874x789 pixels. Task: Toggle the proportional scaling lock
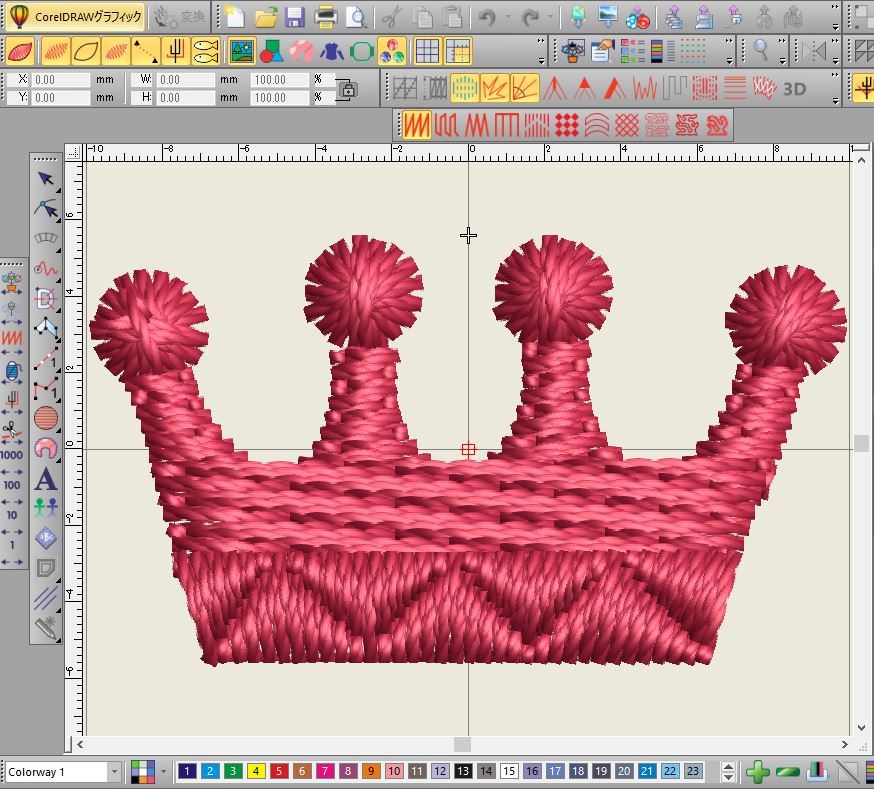pyautogui.click(x=347, y=89)
